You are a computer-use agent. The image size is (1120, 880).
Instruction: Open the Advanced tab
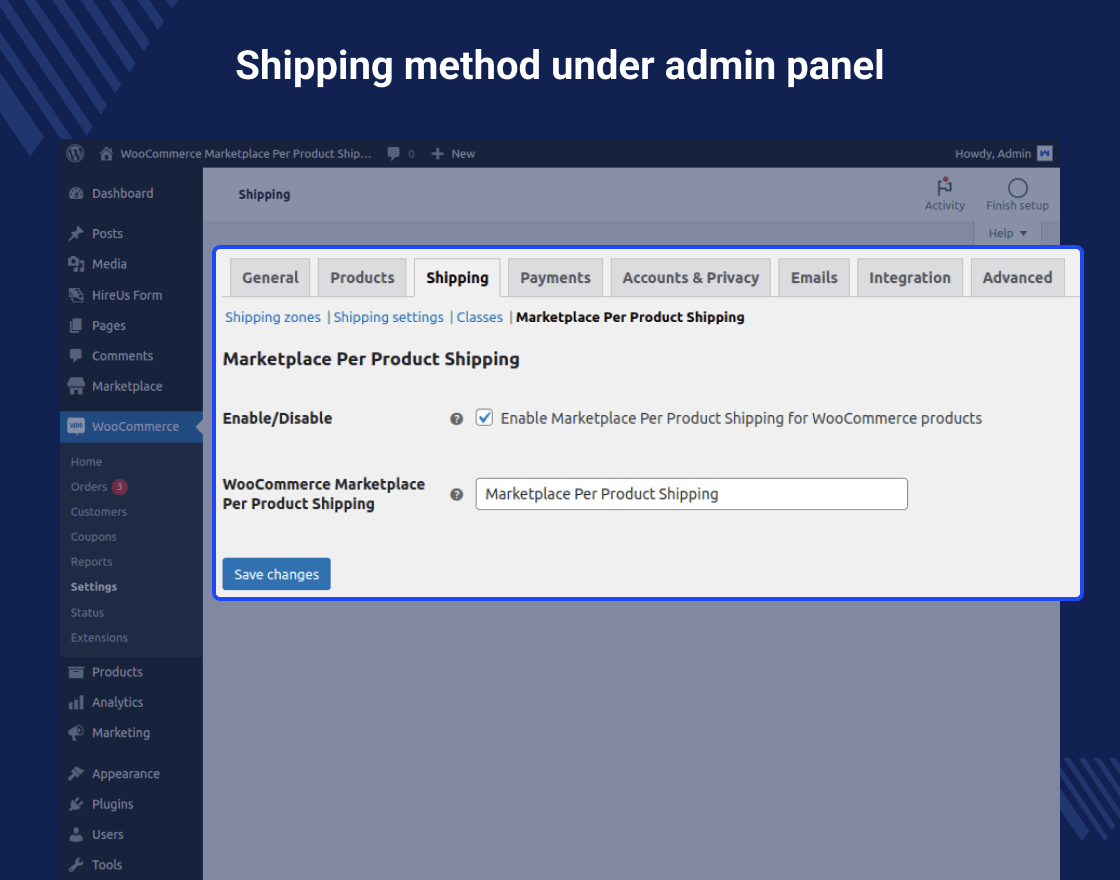(1017, 278)
